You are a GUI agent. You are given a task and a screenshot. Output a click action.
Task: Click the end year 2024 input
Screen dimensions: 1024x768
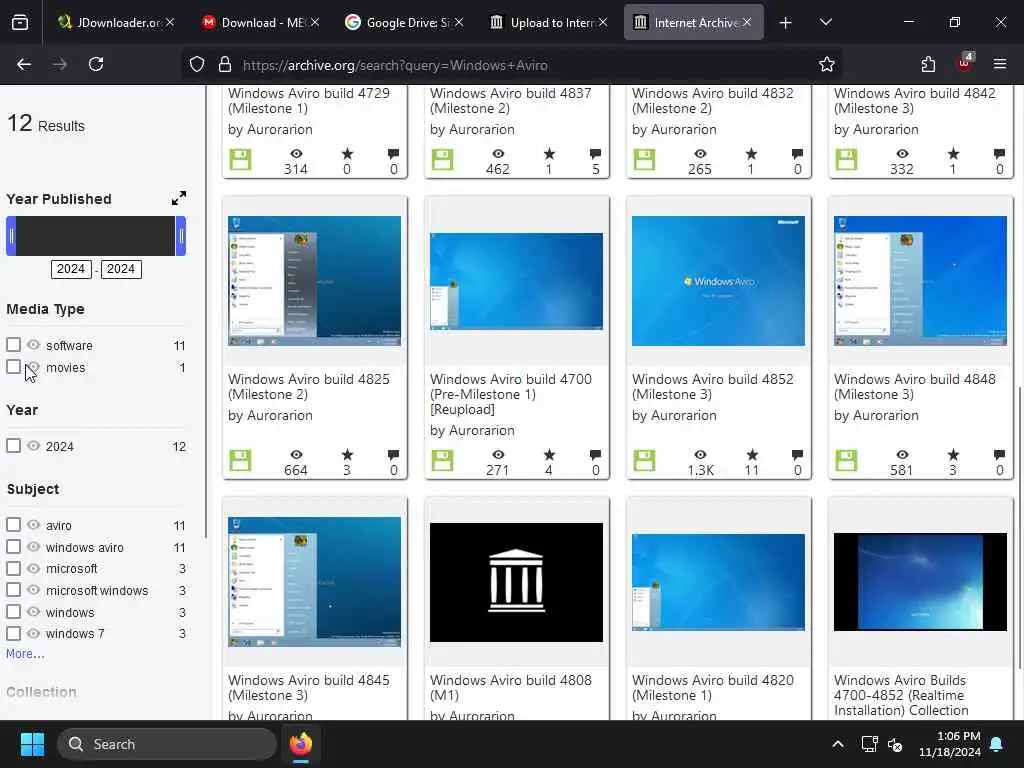point(121,269)
